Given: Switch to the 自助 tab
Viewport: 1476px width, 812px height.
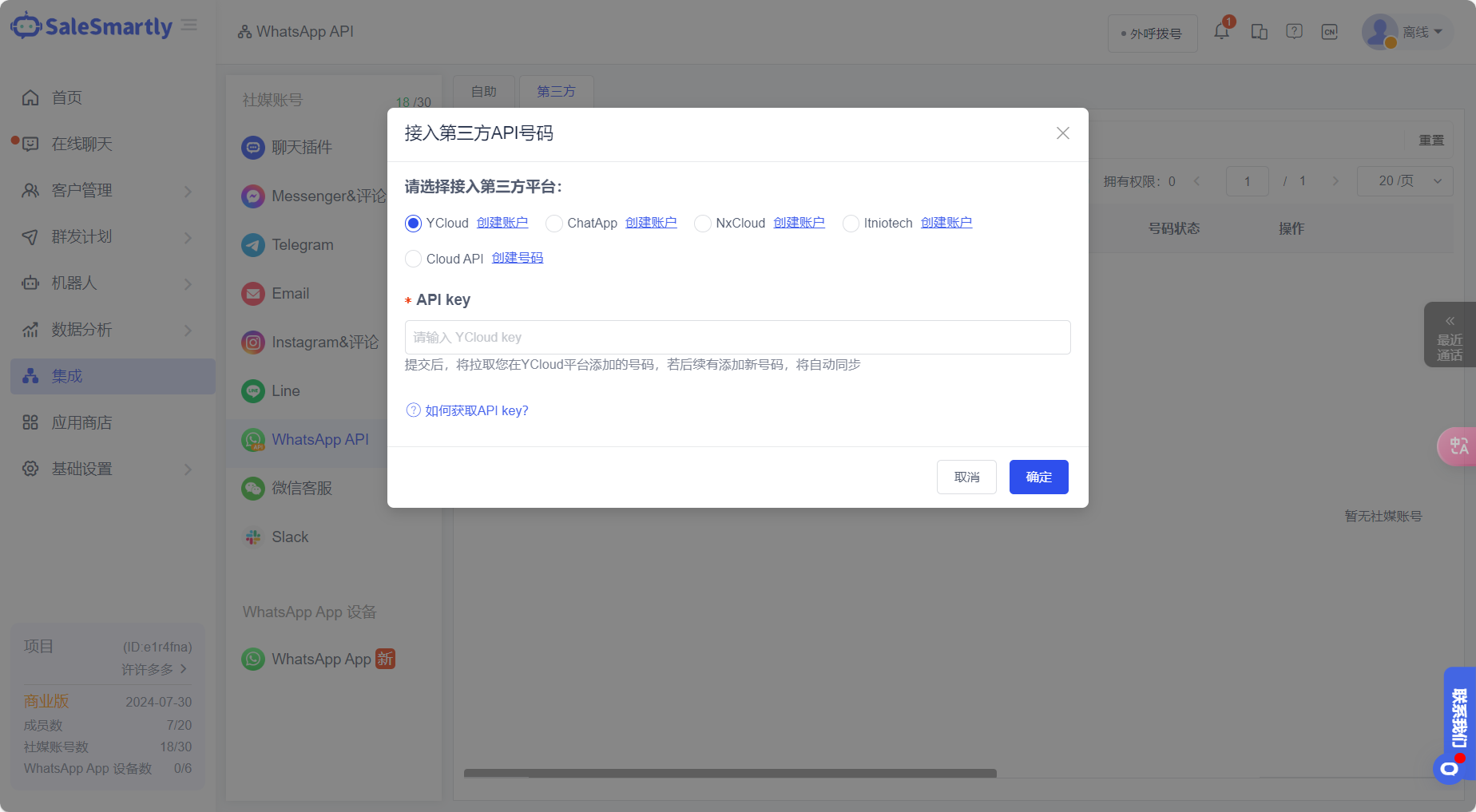Looking at the screenshot, I should point(484,92).
